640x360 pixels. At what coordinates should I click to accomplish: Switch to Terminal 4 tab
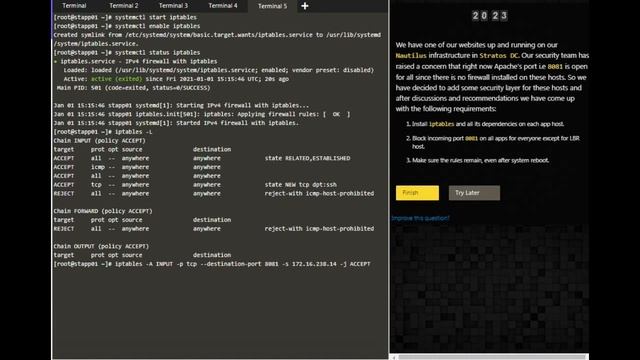tap(223, 6)
